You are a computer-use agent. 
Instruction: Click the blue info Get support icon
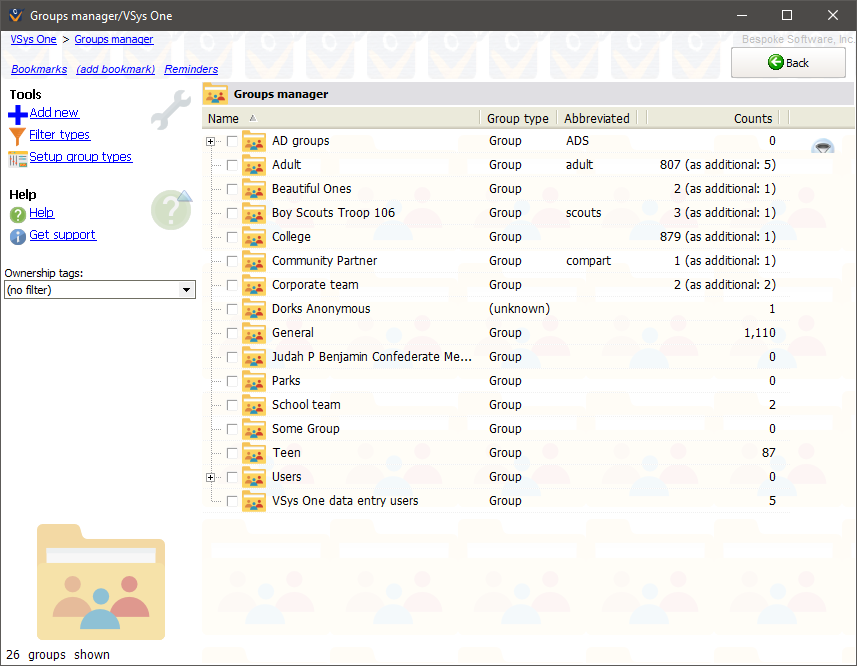pos(17,236)
